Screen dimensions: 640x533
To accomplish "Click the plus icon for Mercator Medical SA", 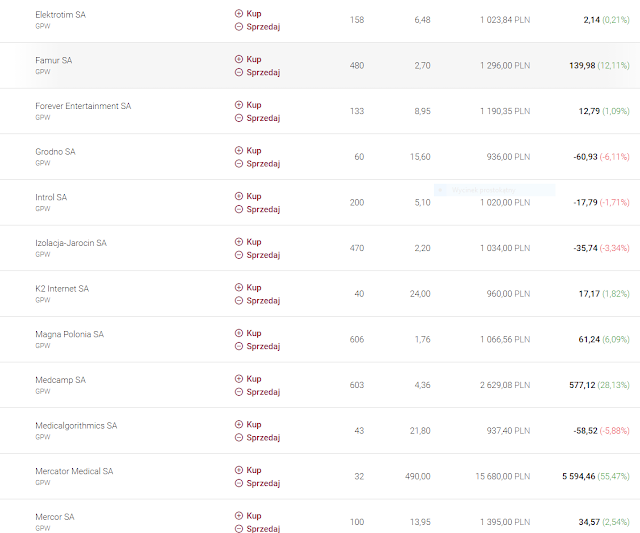I will click(239, 471).
